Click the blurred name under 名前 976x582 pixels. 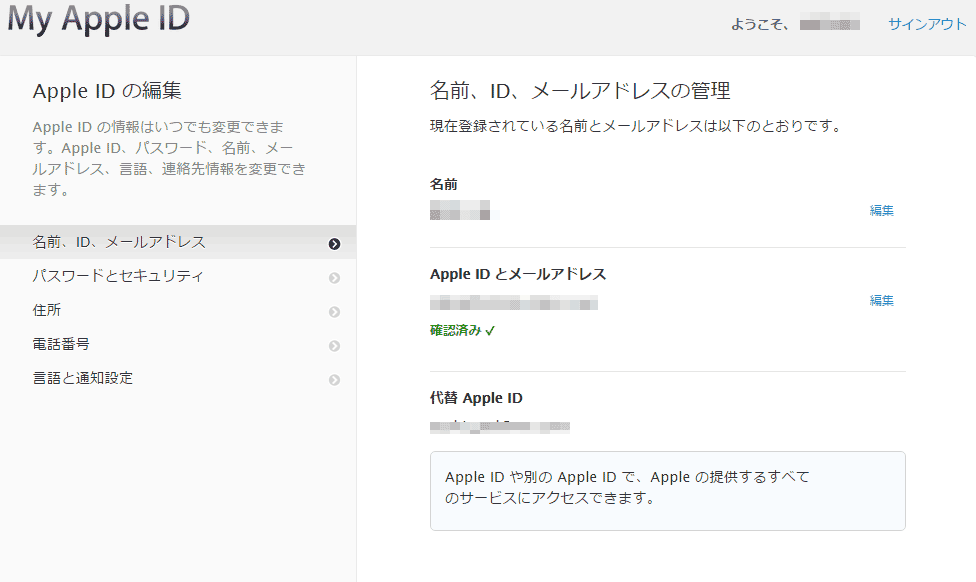pyautogui.click(x=461, y=211)
